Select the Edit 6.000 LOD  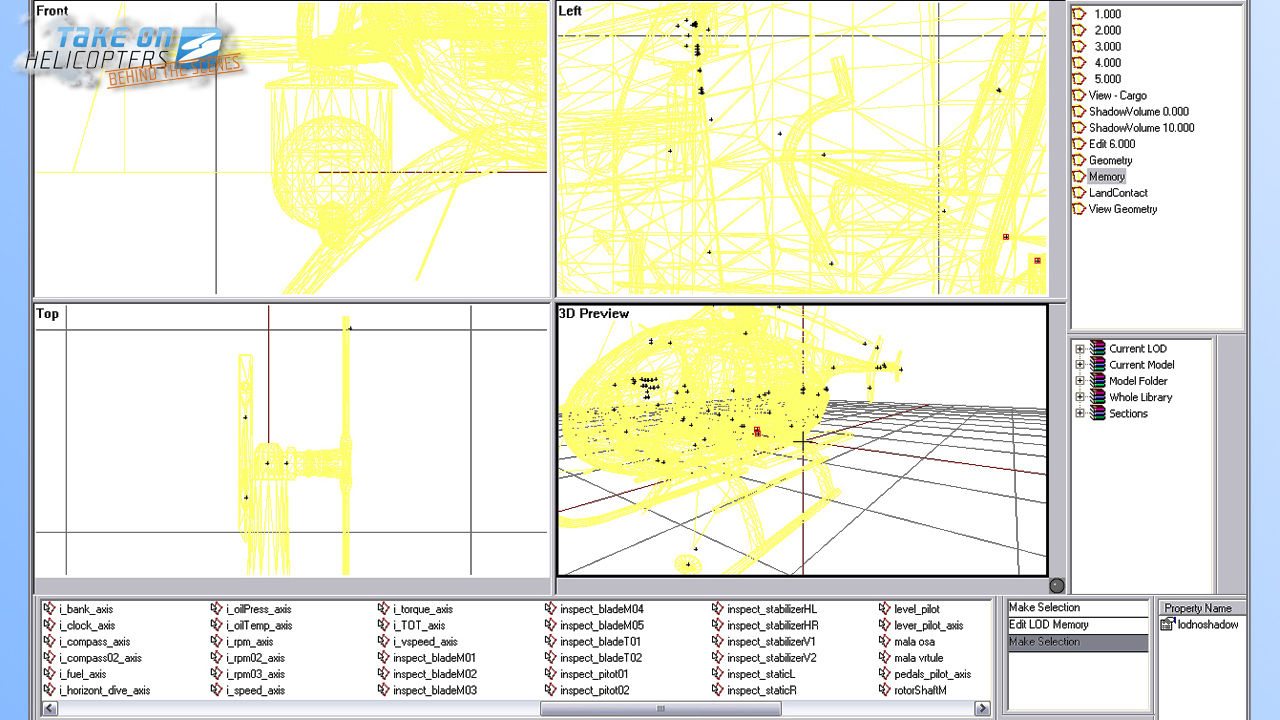[x=1112, y=144]
